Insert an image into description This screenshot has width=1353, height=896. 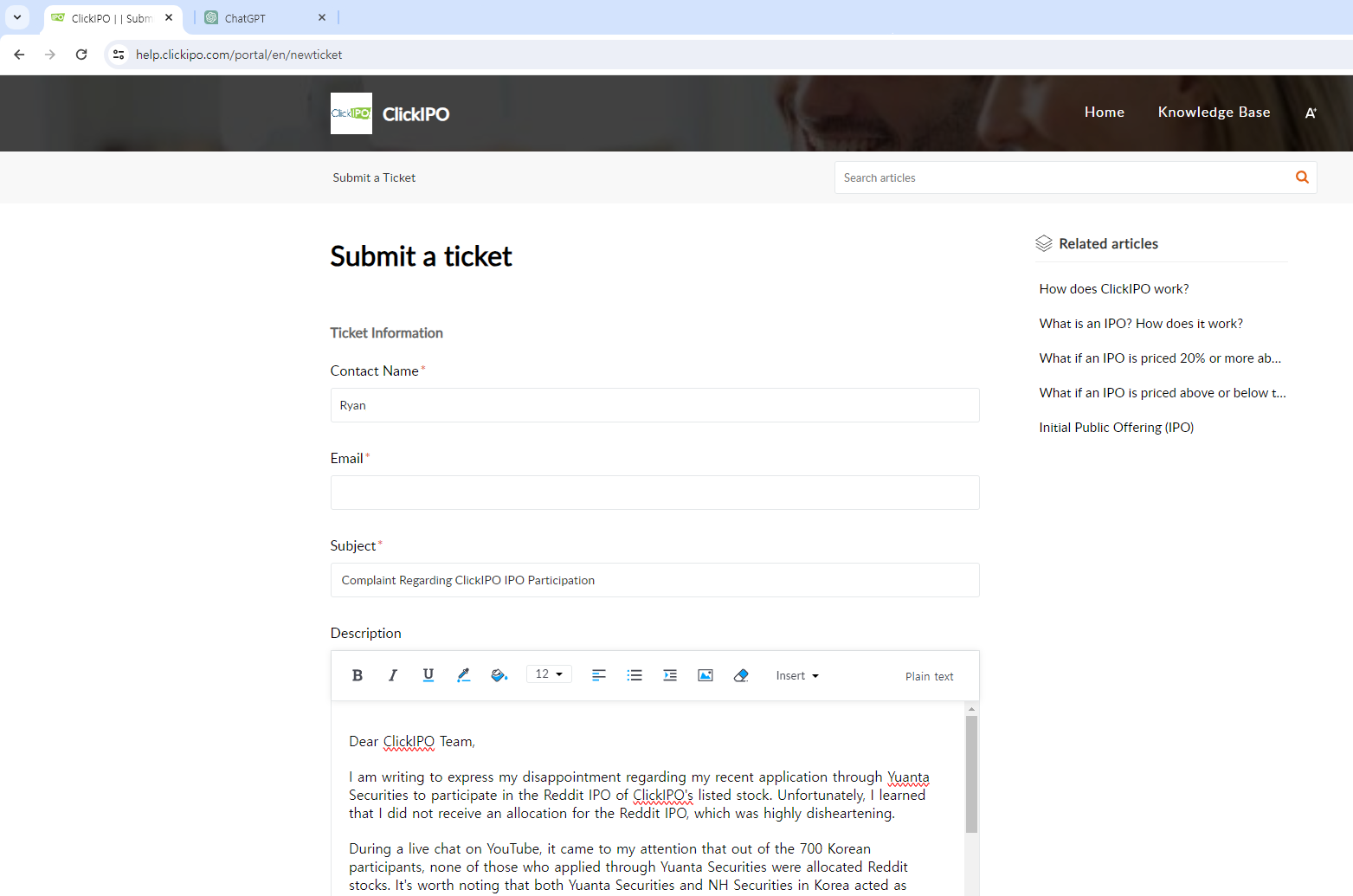point(705,675)
